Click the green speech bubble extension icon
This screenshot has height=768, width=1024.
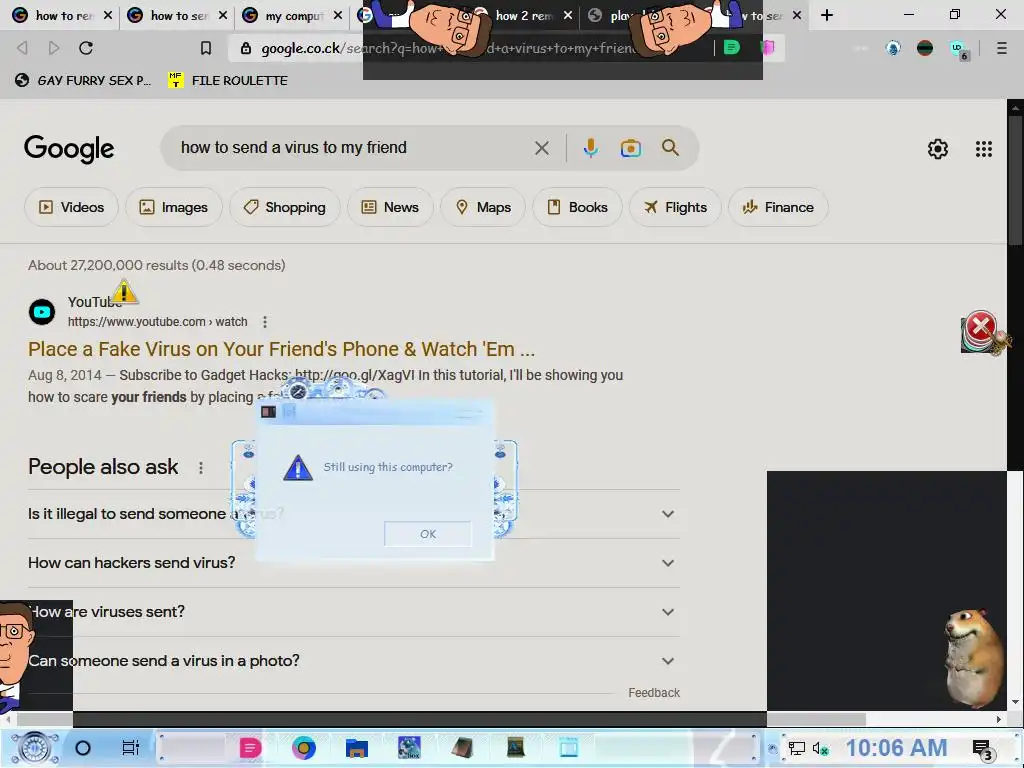[x=732, y=48]
